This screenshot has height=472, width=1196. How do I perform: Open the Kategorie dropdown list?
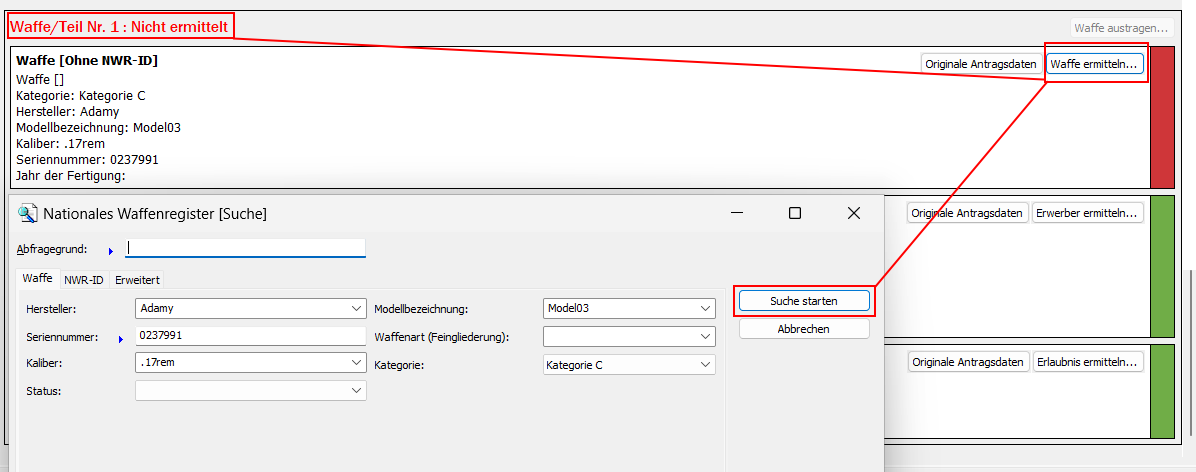click(706, 365)
